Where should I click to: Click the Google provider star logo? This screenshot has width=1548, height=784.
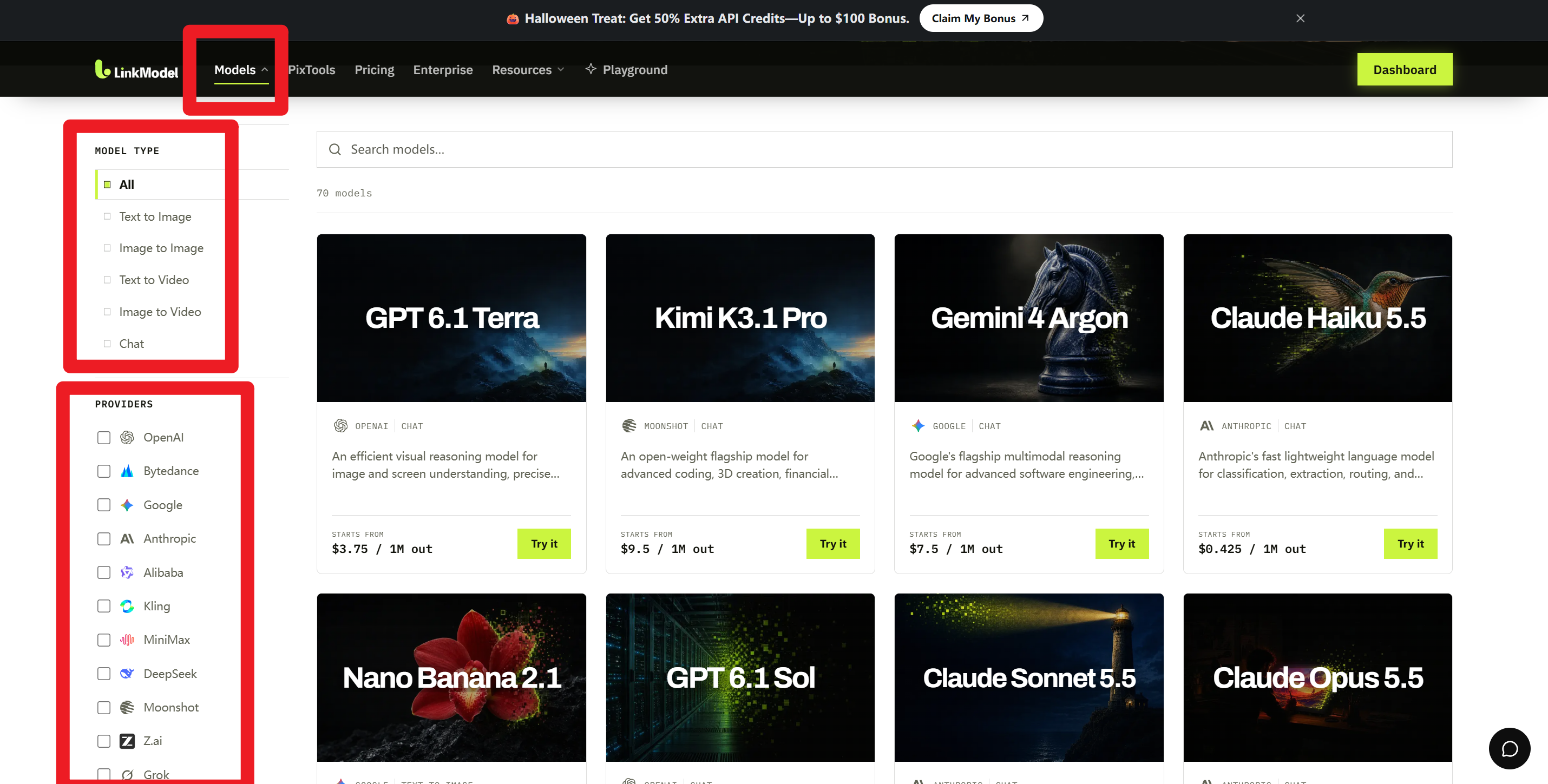click(127, 505)
